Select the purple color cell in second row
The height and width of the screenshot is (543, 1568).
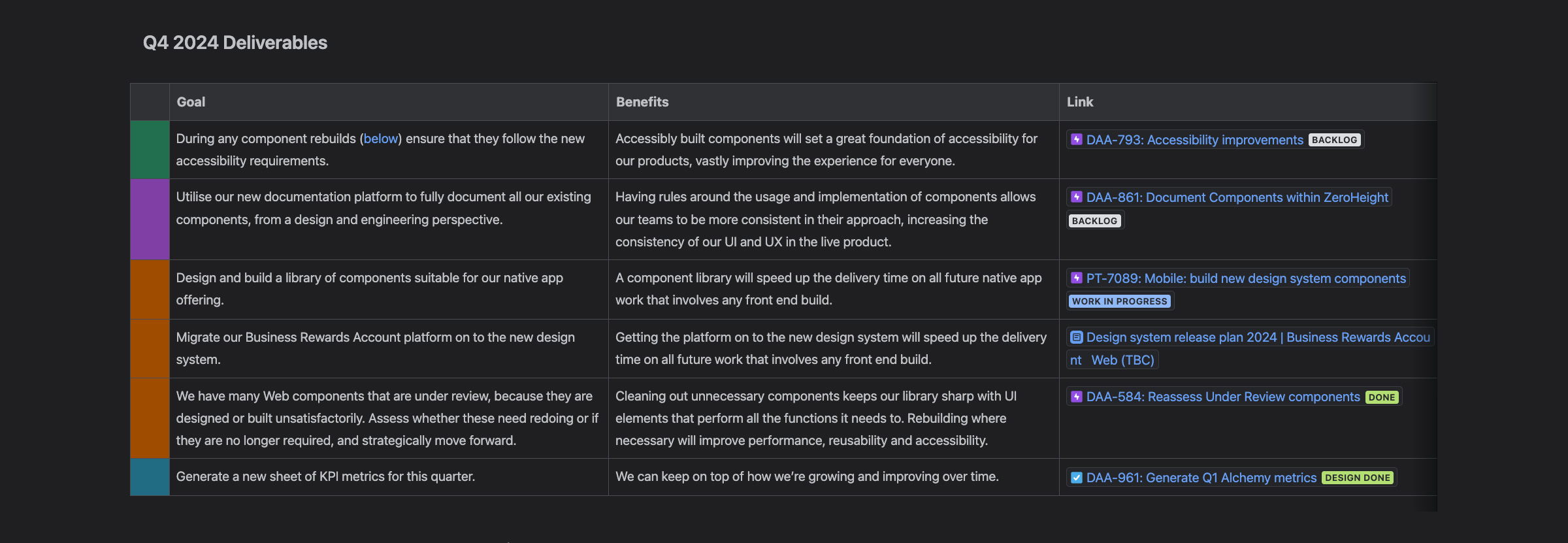tap(150, 220)
